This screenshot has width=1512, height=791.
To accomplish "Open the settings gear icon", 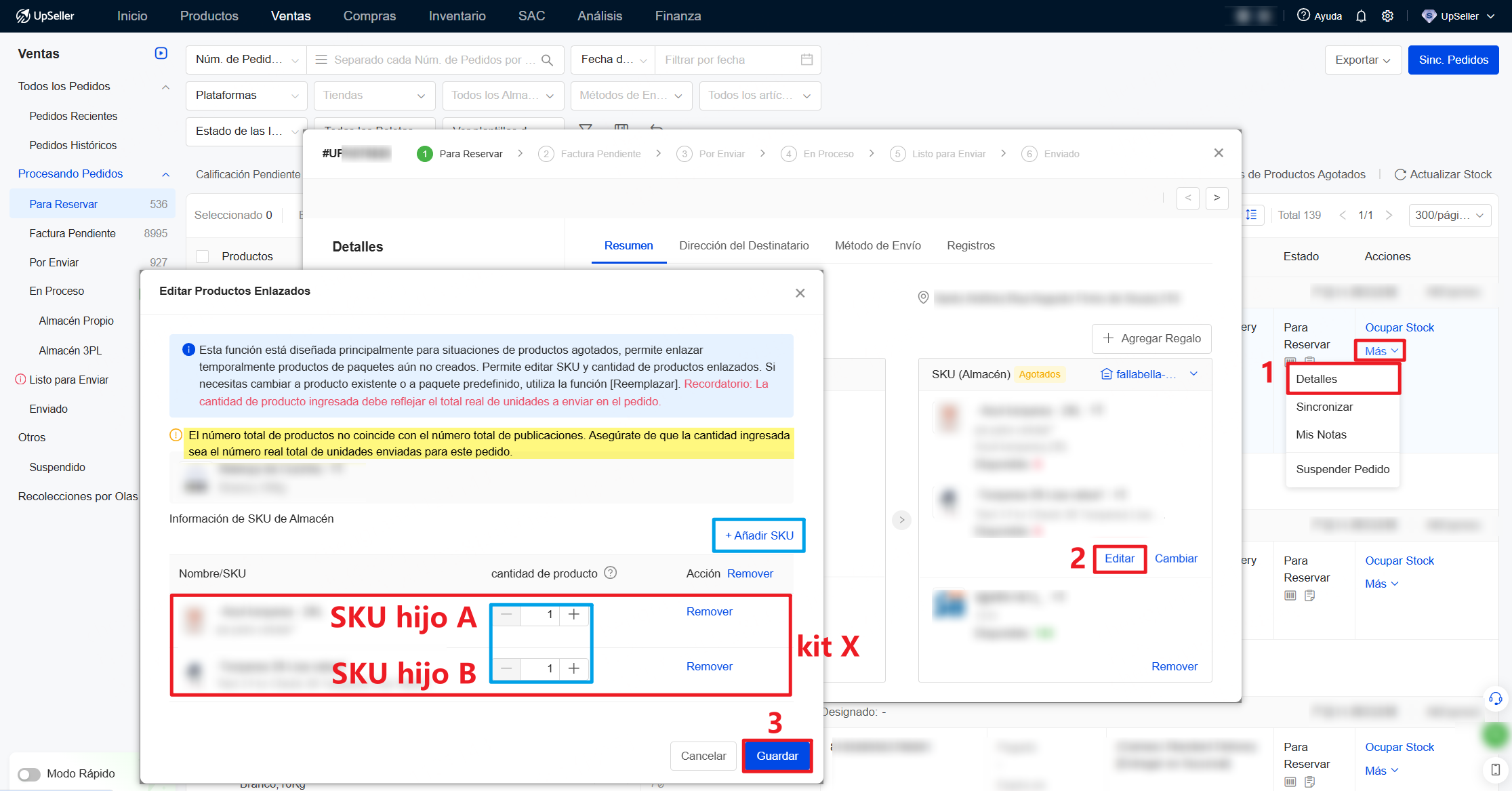I will click(x=1388, y=16).
